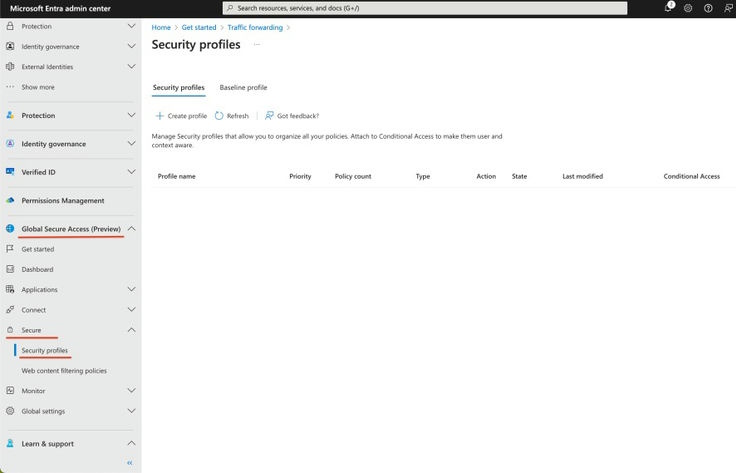Image resolution: width=736 pixels, height=473 pixels.
Task: Click the notifications bell icon
Action: click(x=668, y=8)
